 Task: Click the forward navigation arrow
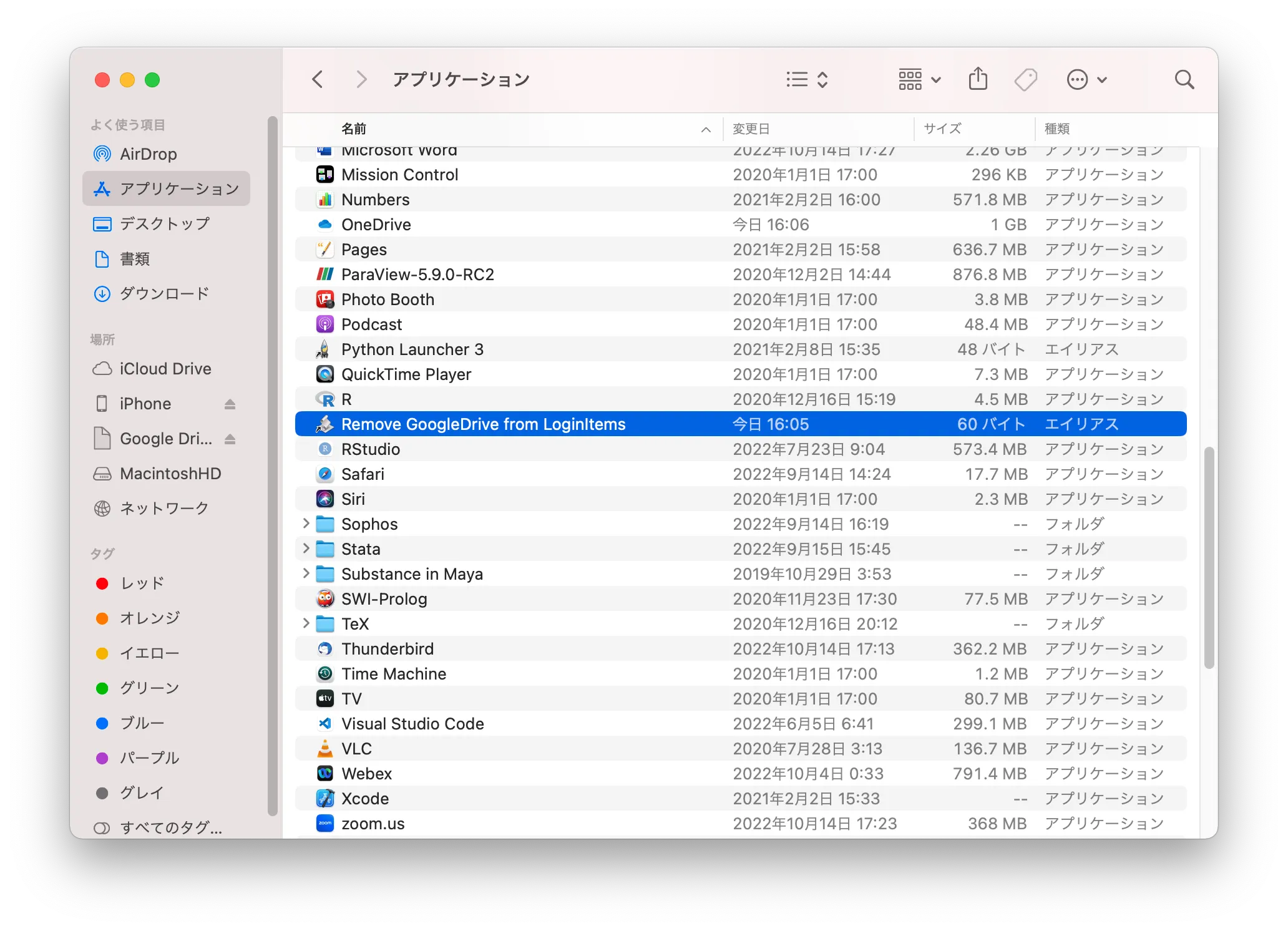pos(361,79)
